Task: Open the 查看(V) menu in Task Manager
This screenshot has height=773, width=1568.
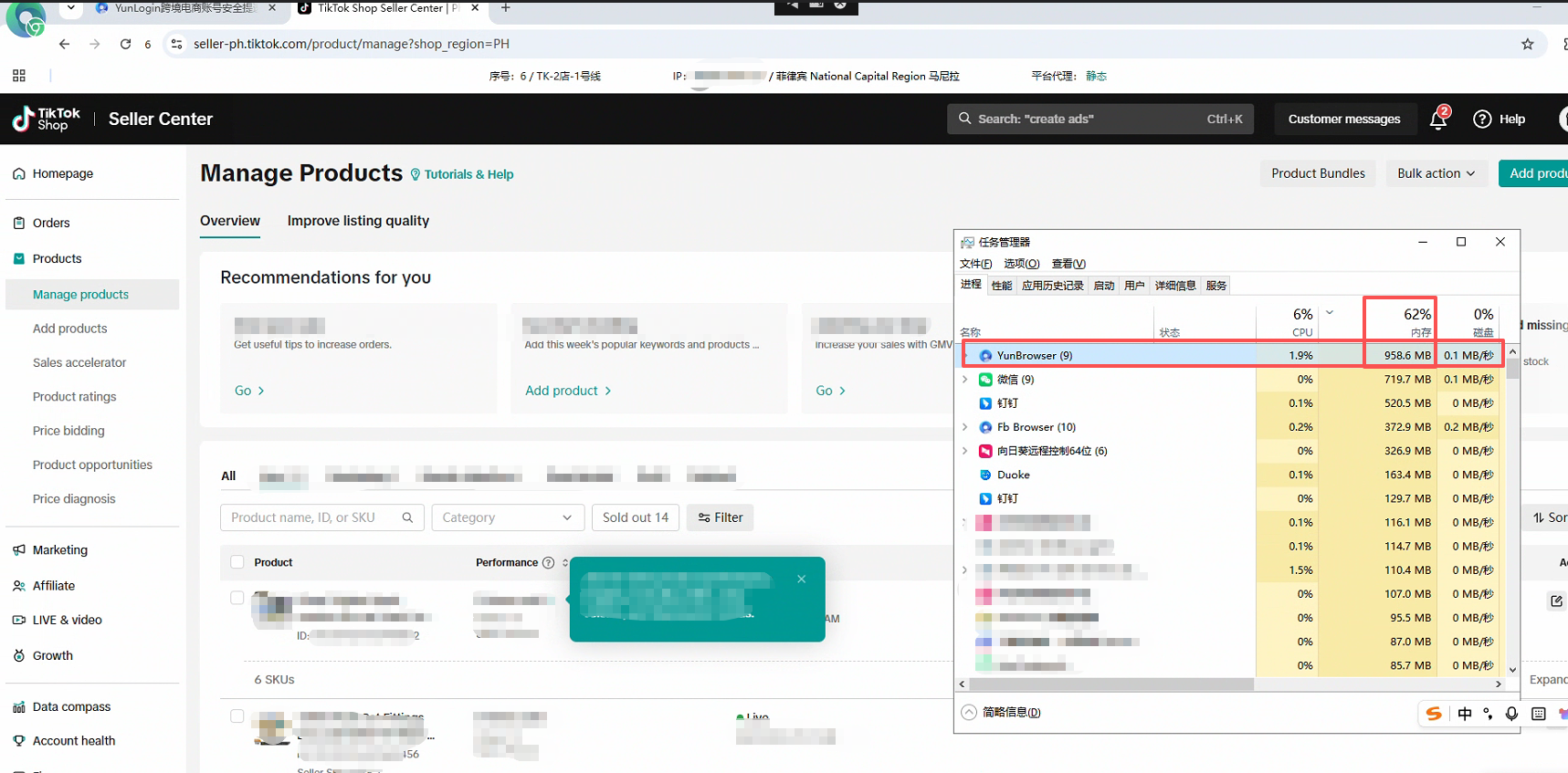Action: 1068,264
